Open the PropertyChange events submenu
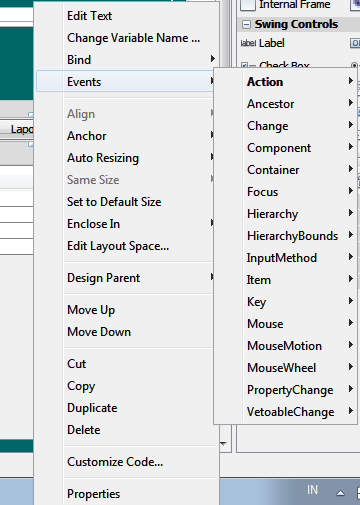The image size is (360, 505). (x=285, y=390)
